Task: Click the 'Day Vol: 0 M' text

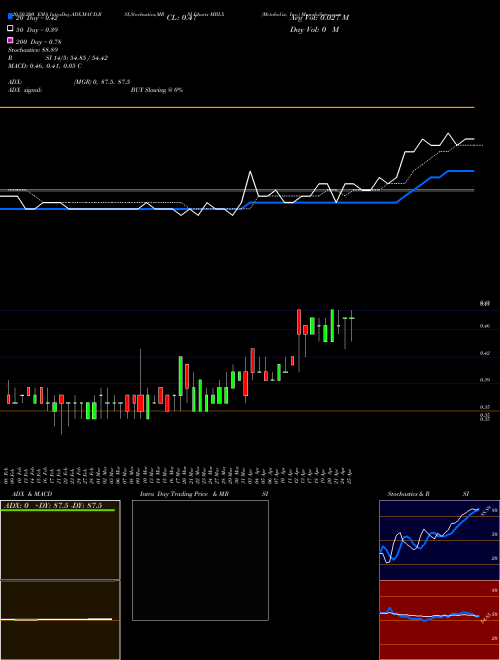Action: pos(314,30)
